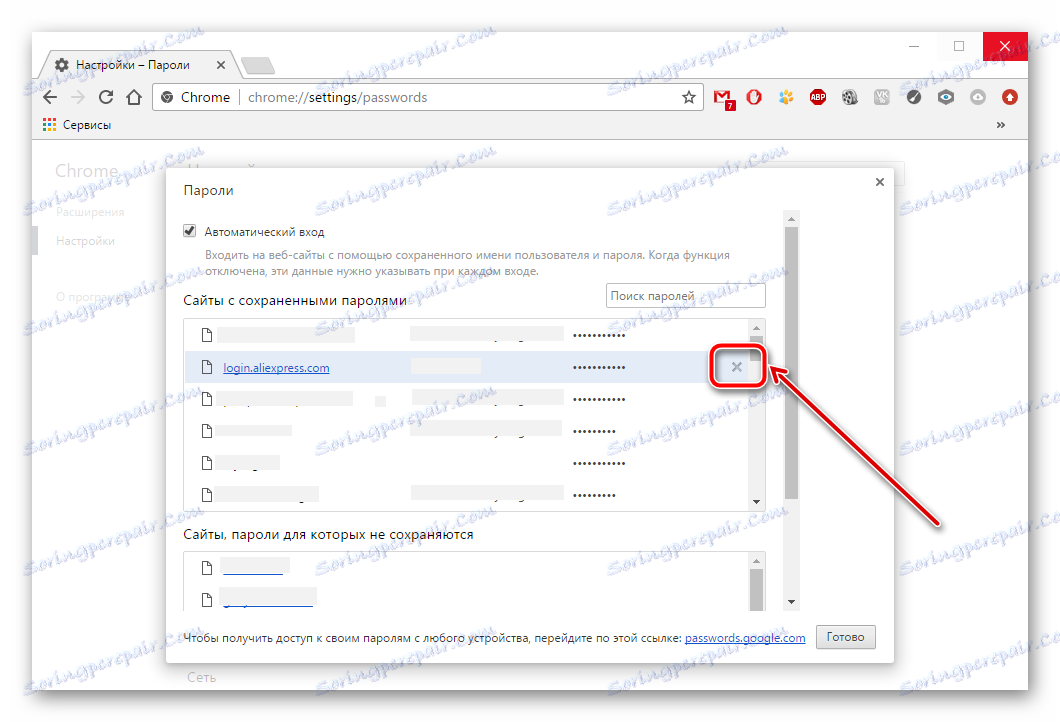Click the Готово button

pos(845,637)
